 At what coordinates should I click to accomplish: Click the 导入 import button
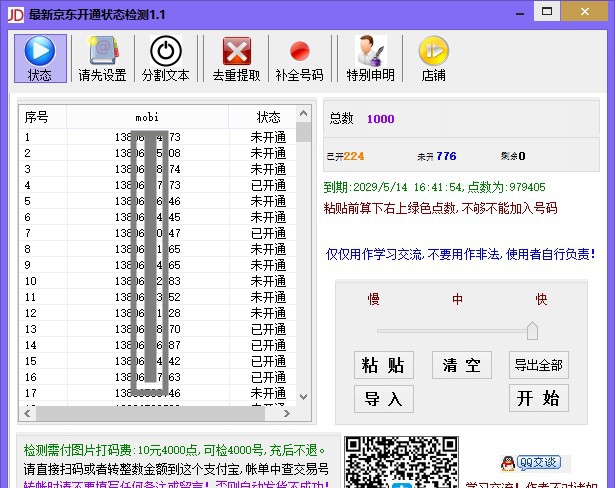(383, 399)
